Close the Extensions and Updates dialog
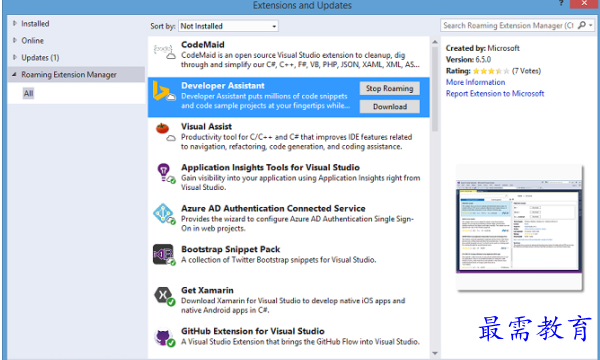Viewport: 600px width, 360px height. click(x=584, y=3)
